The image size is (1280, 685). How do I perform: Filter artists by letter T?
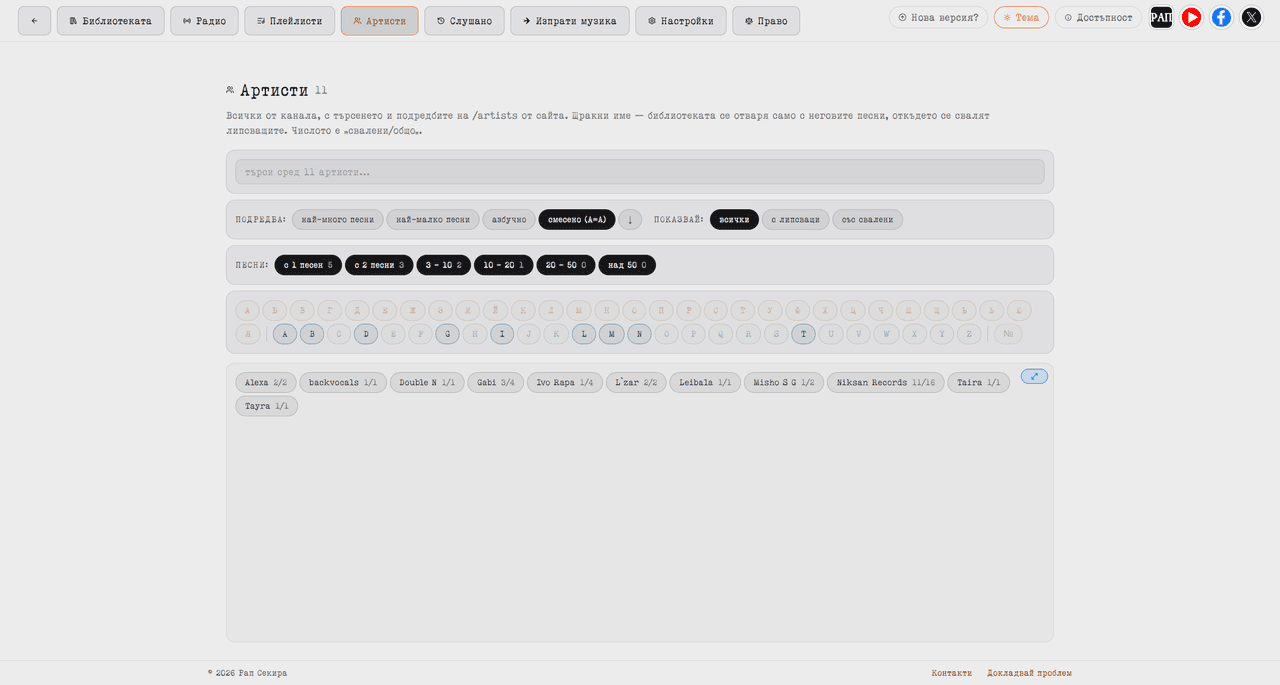pos(803,334)
